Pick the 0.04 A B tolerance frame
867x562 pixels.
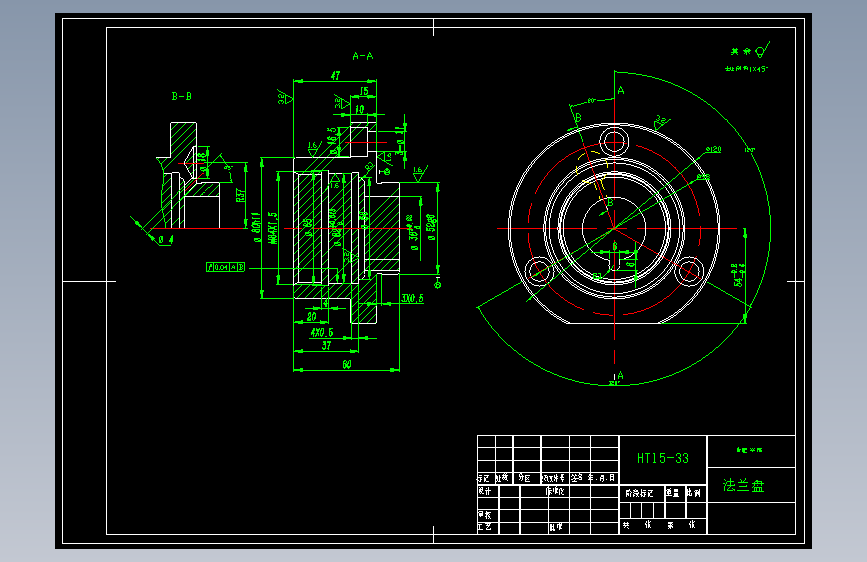coord(226,267)
